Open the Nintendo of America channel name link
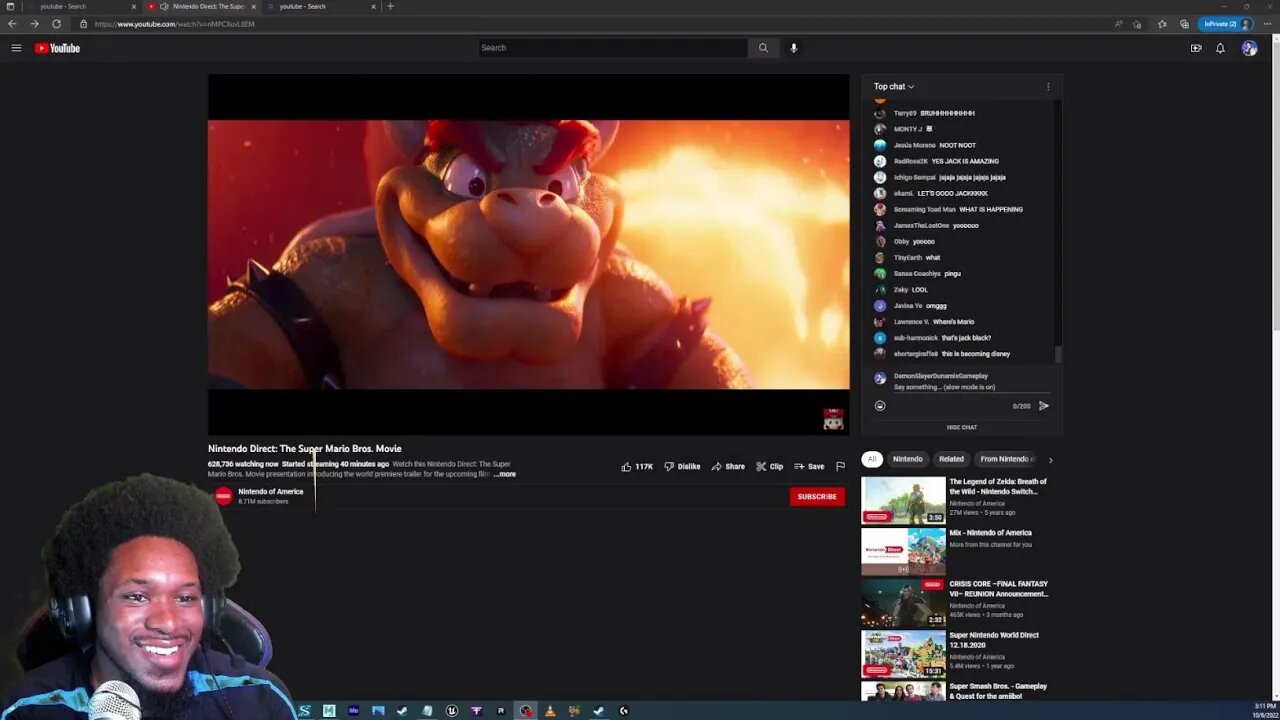This screenshot has height=720, width=1280. [x=270, y=492]
